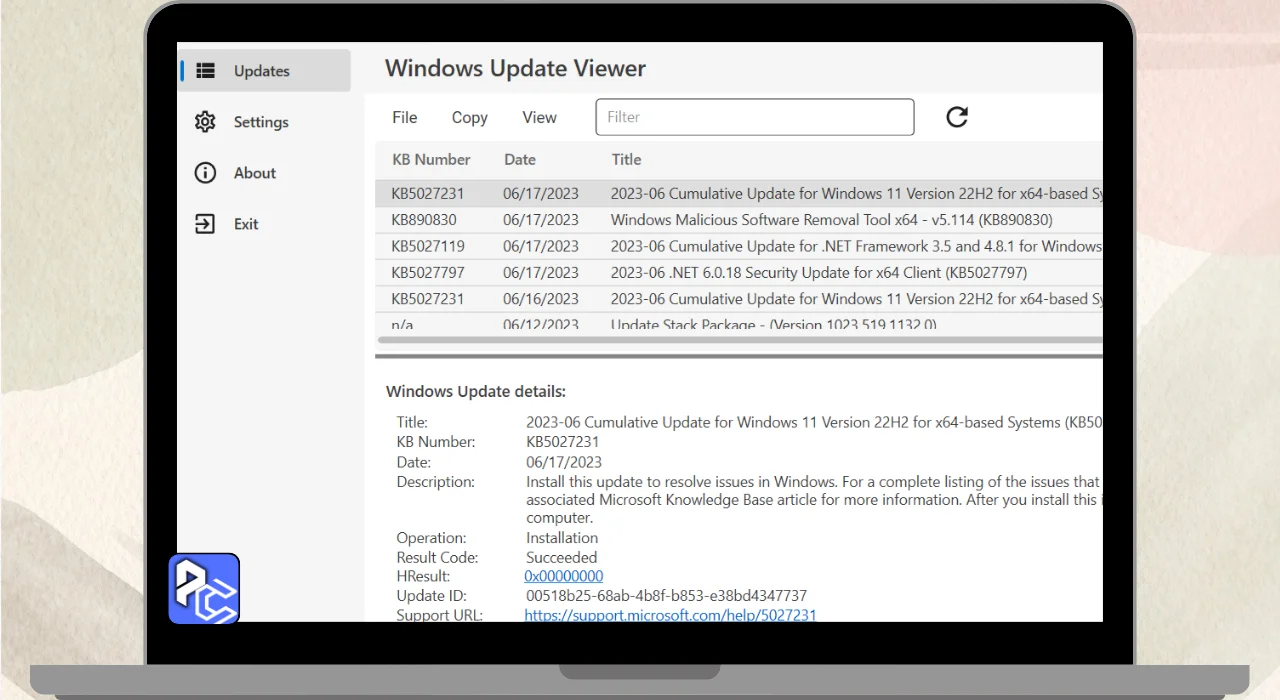
Task: Click the details pane Title value text
Action: (814, 422)
